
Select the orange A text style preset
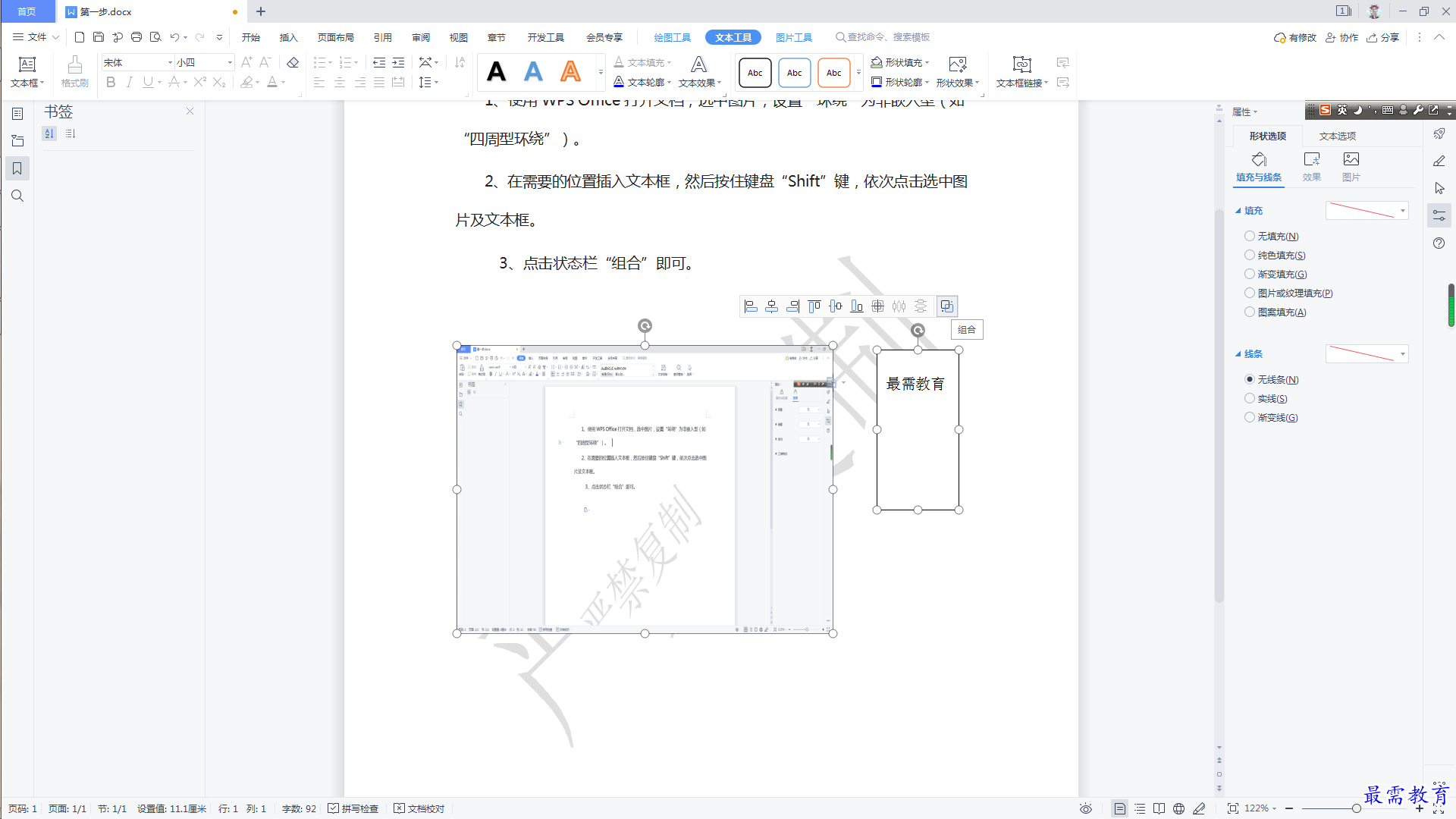[x=570, y=72]
